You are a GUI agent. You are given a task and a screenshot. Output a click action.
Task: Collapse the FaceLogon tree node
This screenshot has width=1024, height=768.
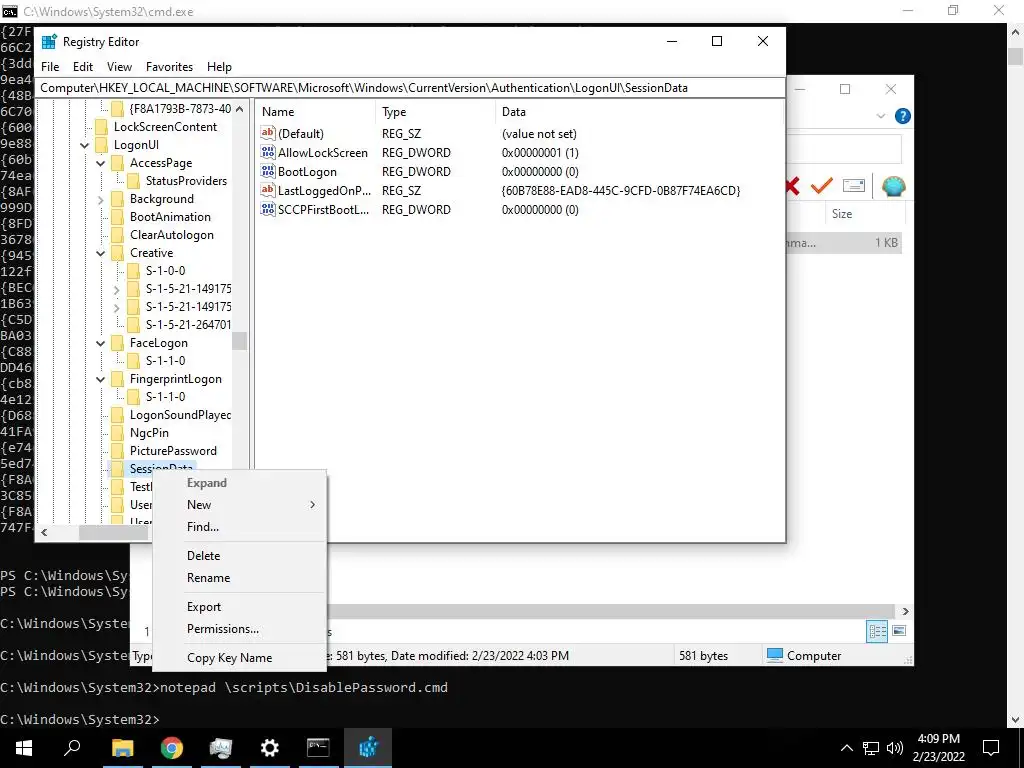coord(101,344)
